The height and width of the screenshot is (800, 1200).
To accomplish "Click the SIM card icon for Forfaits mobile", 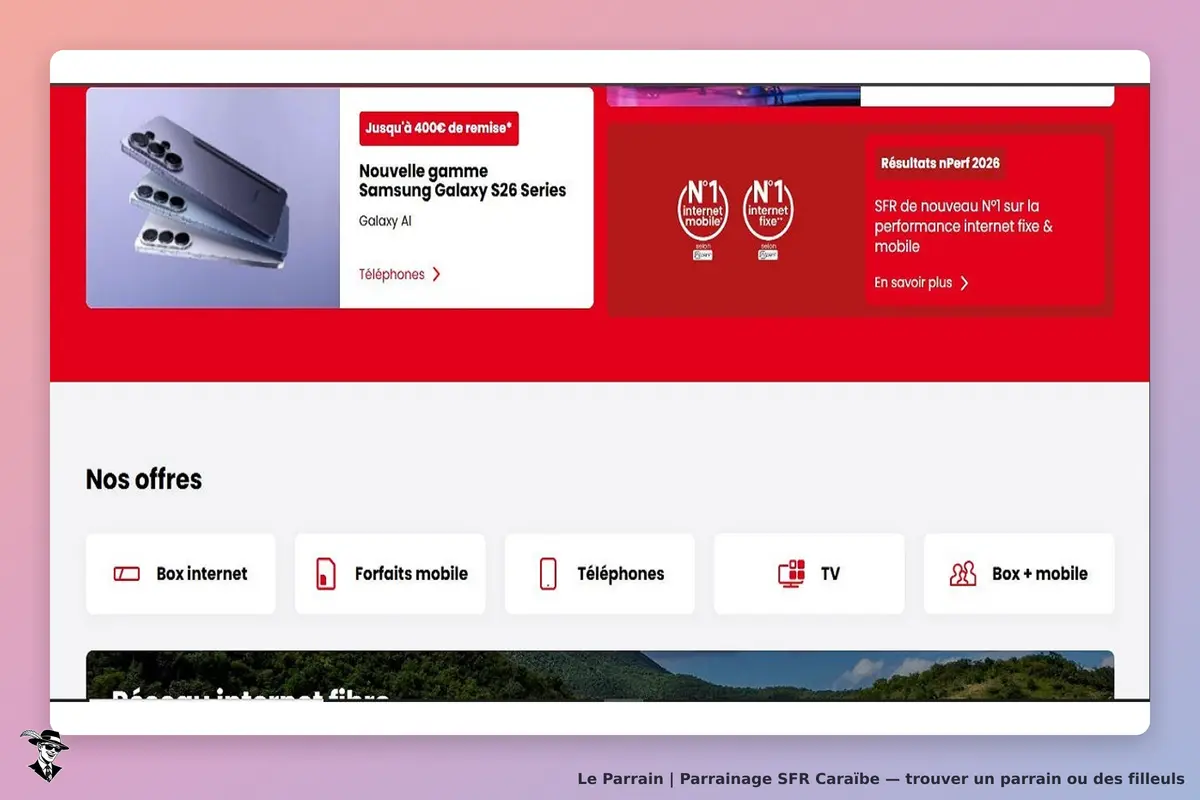I will coord(326,574).
